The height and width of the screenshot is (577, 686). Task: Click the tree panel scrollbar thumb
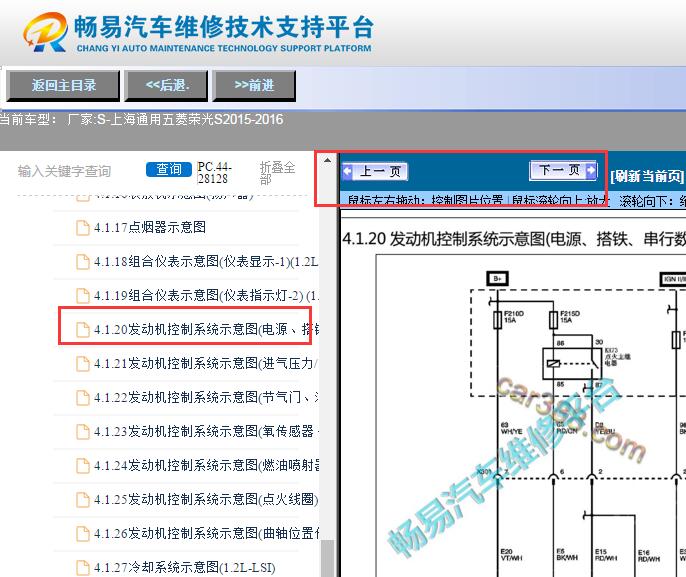point(327,558)
